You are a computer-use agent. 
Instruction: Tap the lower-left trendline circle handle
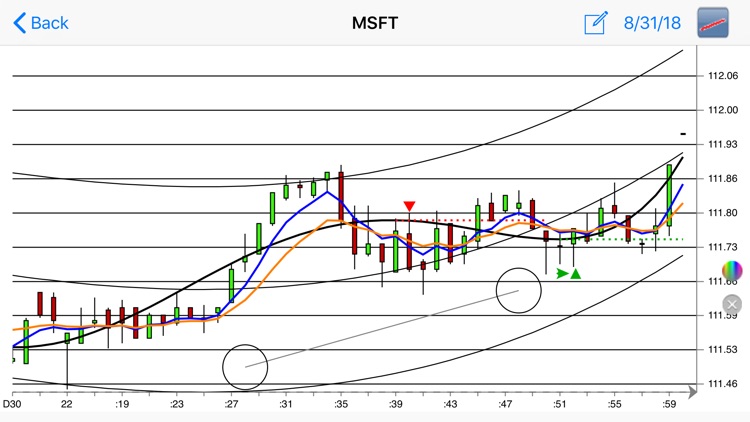point(245,367)
